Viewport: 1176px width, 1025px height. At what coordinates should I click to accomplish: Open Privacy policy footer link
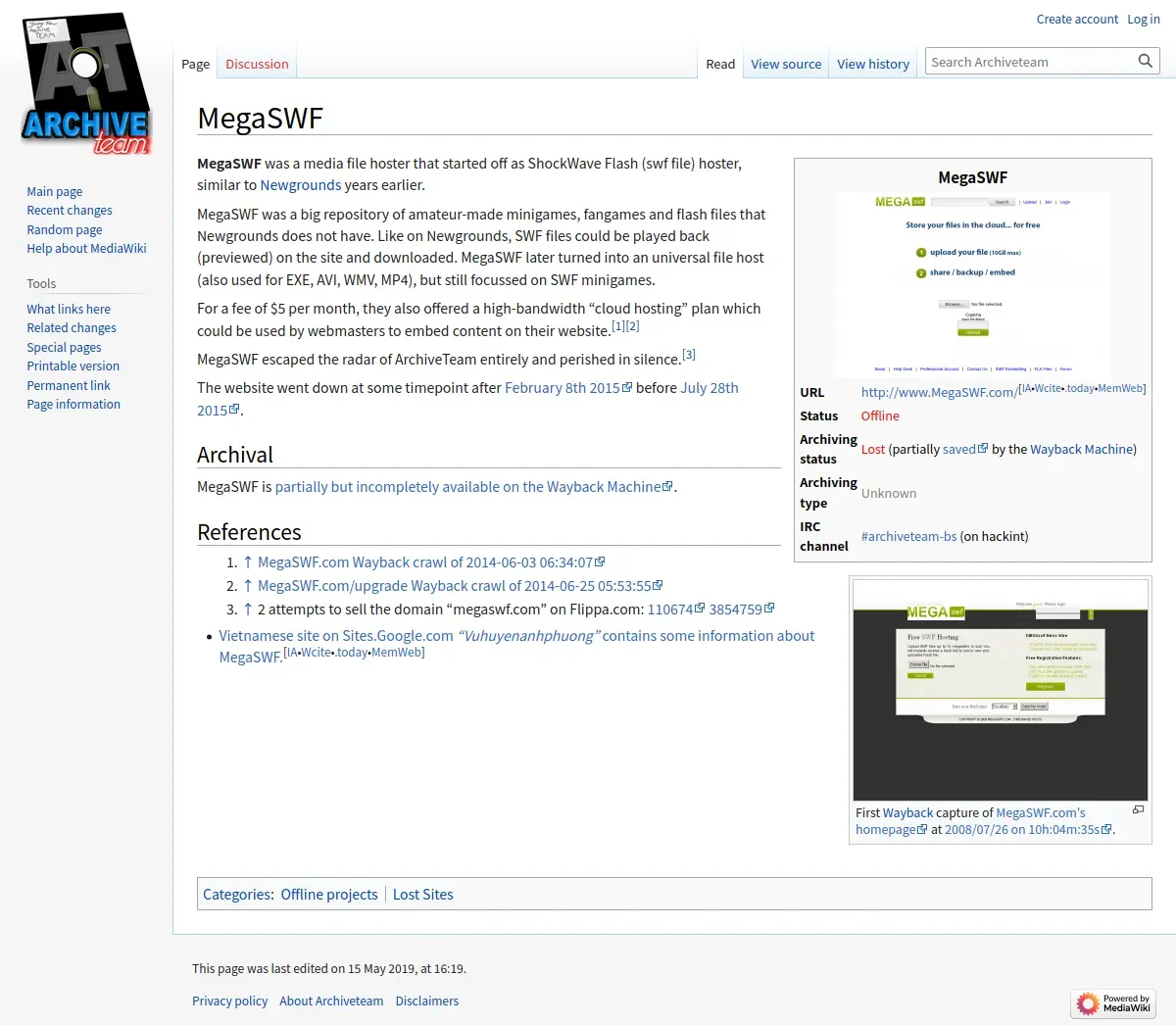pos(229,1001)
